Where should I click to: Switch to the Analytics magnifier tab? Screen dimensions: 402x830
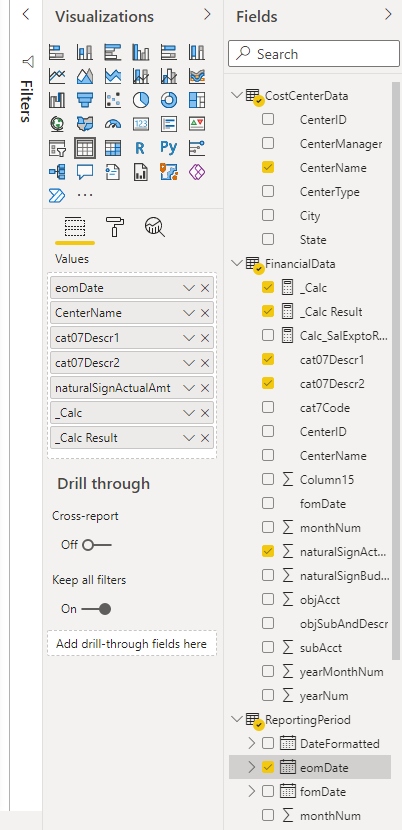pos(155,227)
